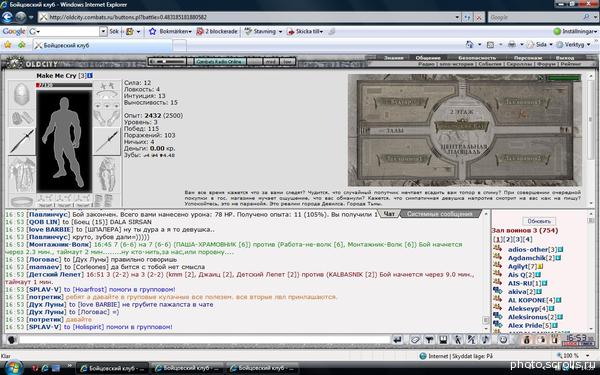
Task: Click the browser back arrow button
Action: click(7, 17)
